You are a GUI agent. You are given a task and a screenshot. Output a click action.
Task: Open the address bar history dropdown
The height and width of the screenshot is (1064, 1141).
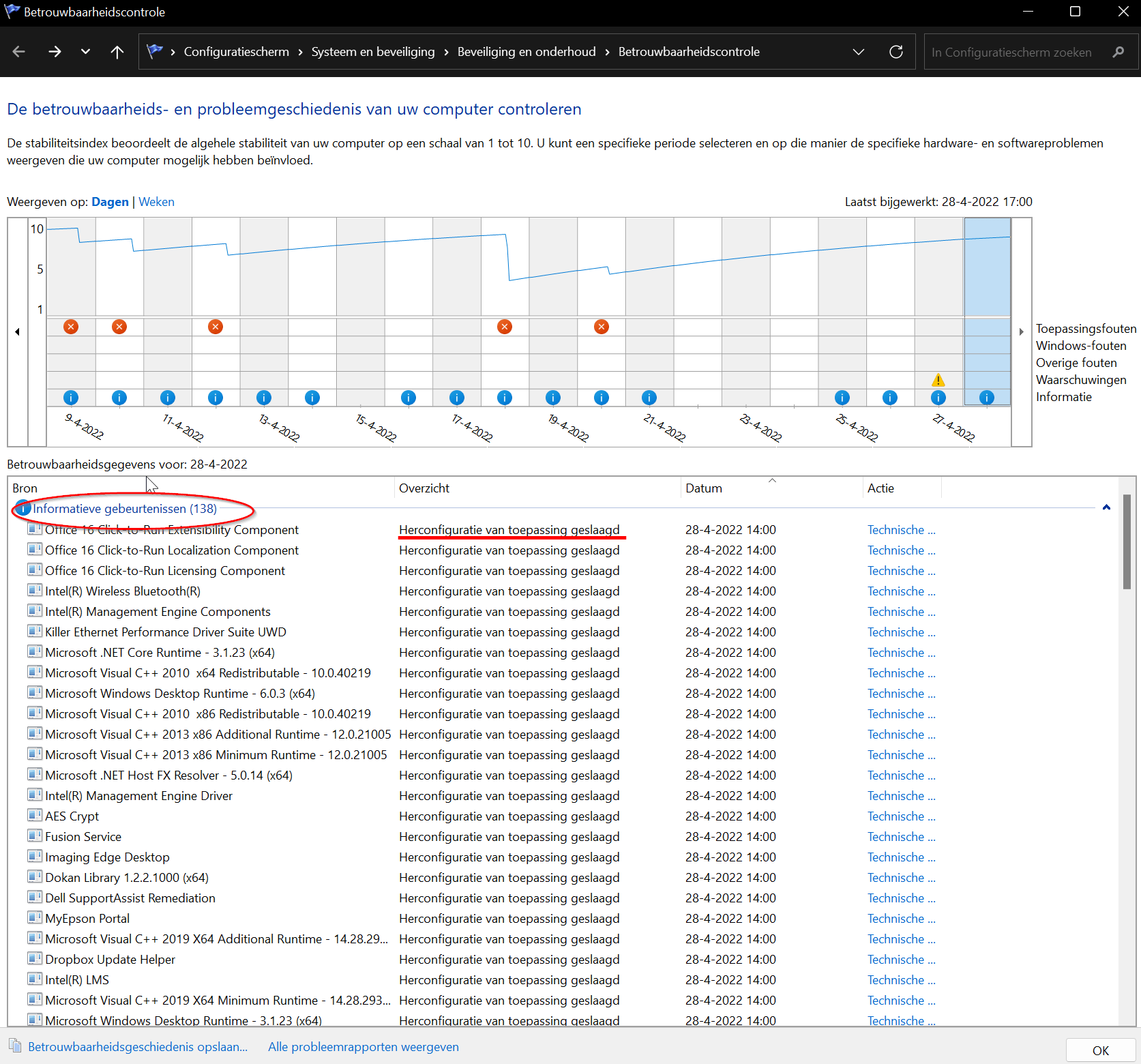859,52
